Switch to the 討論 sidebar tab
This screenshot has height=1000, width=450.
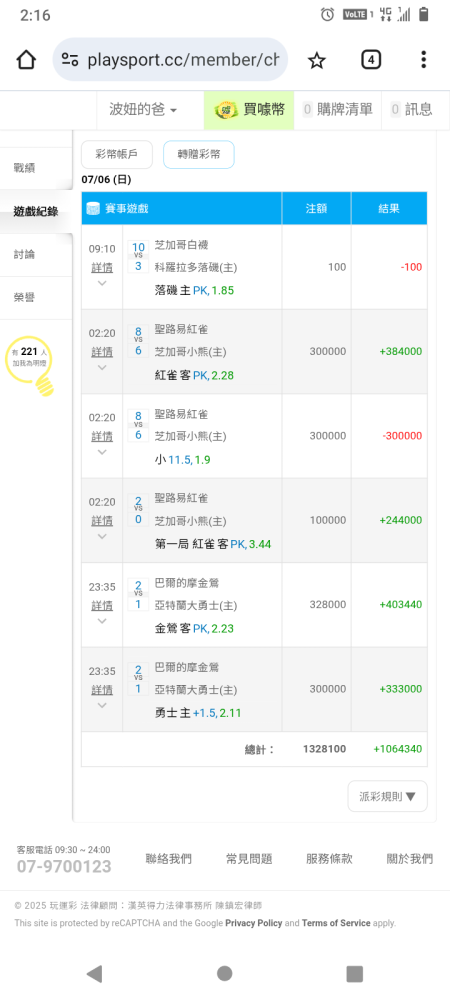coord(36,254)
